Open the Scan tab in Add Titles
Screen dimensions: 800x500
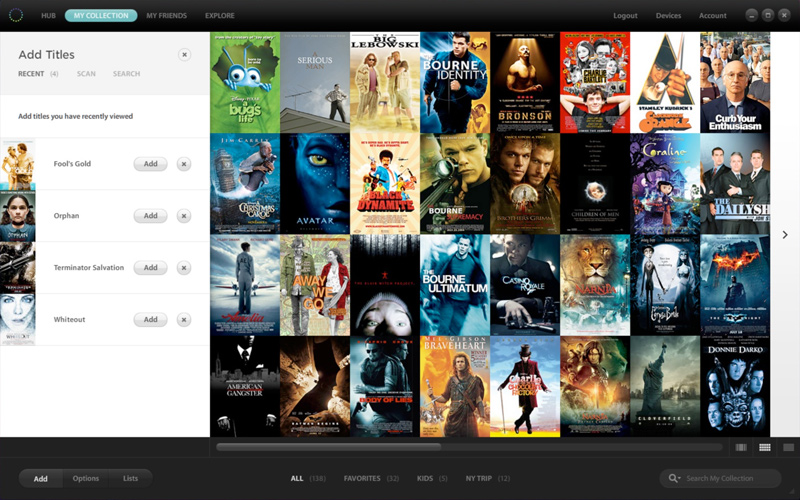point(86,74)
